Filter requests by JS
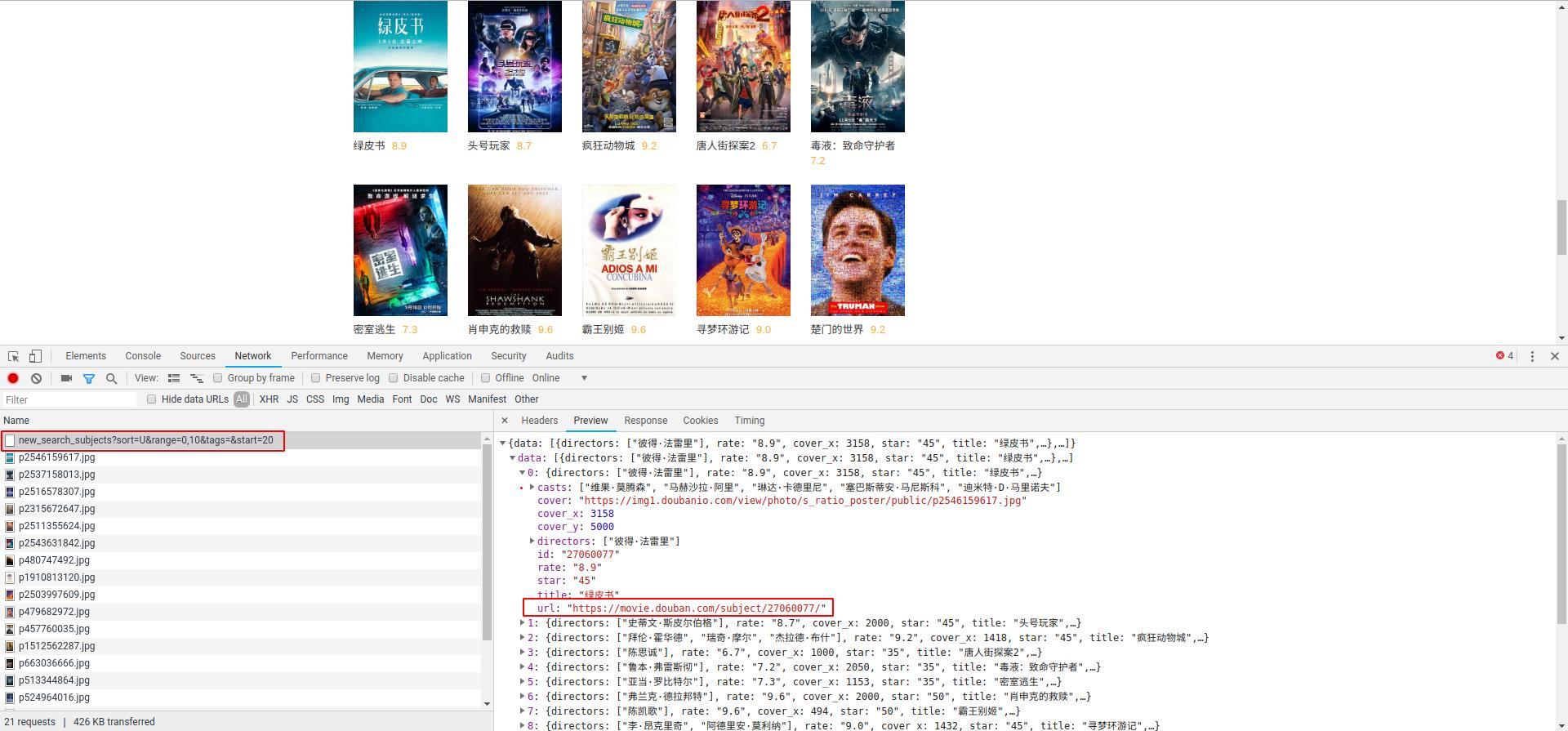Viewport: 1568px width, 731px height. click(x=292, y=399)
